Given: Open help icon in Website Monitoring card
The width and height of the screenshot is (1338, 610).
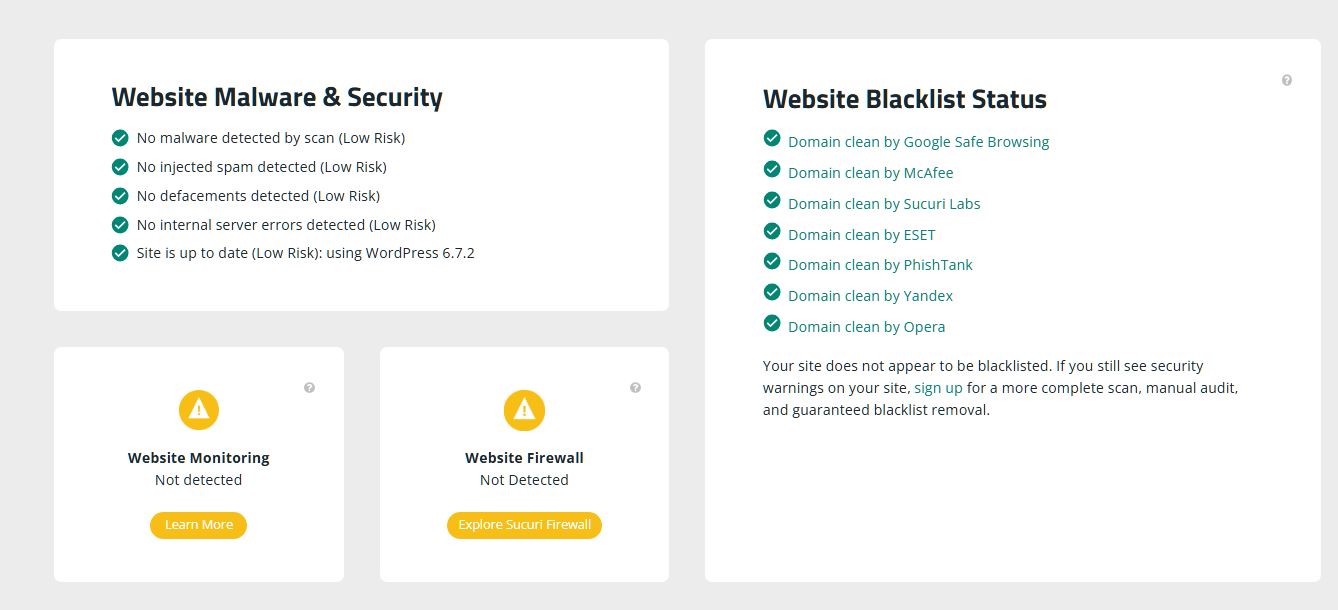Looking at the screenshot, I should pyautogui.click(x=310, y=388).
